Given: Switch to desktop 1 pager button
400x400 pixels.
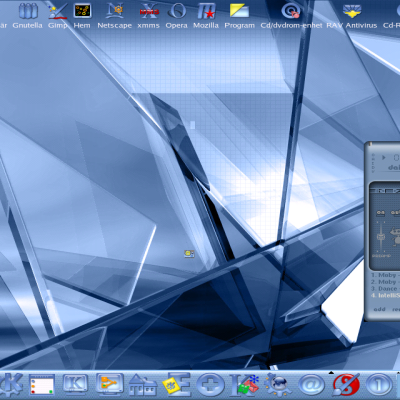Looking at the screenshot, I should point(379,385).
